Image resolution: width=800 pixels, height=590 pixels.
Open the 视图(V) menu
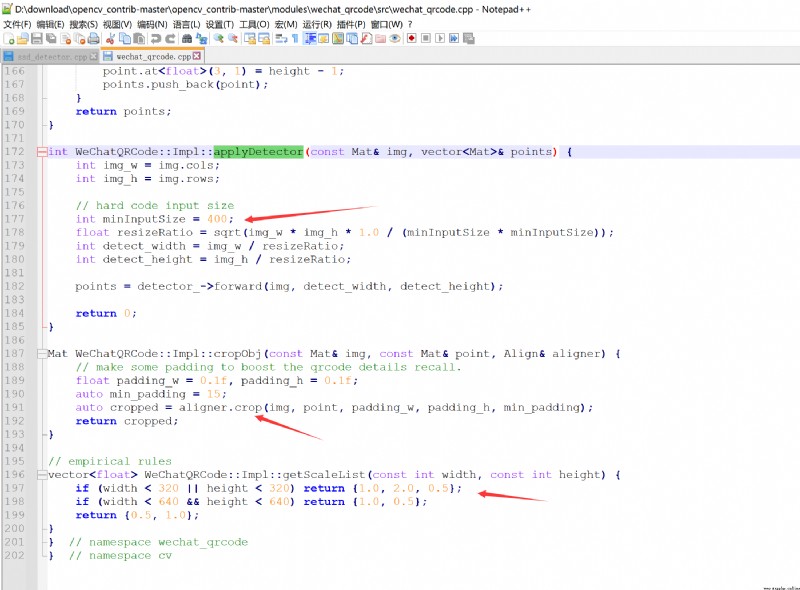point(117,24)
